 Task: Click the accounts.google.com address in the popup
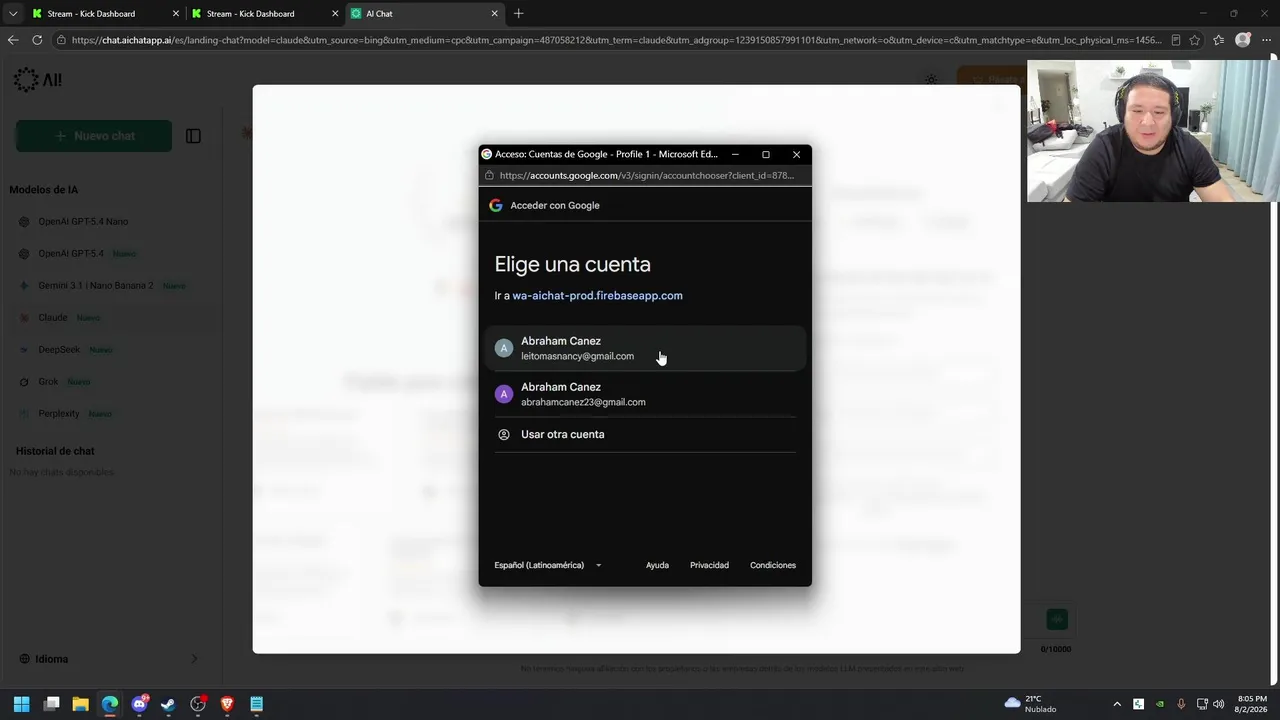[x=646, y=175]
